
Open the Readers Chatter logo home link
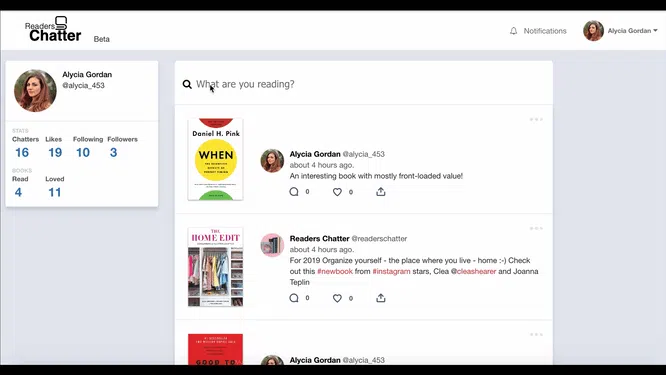[x=53, y=29]
